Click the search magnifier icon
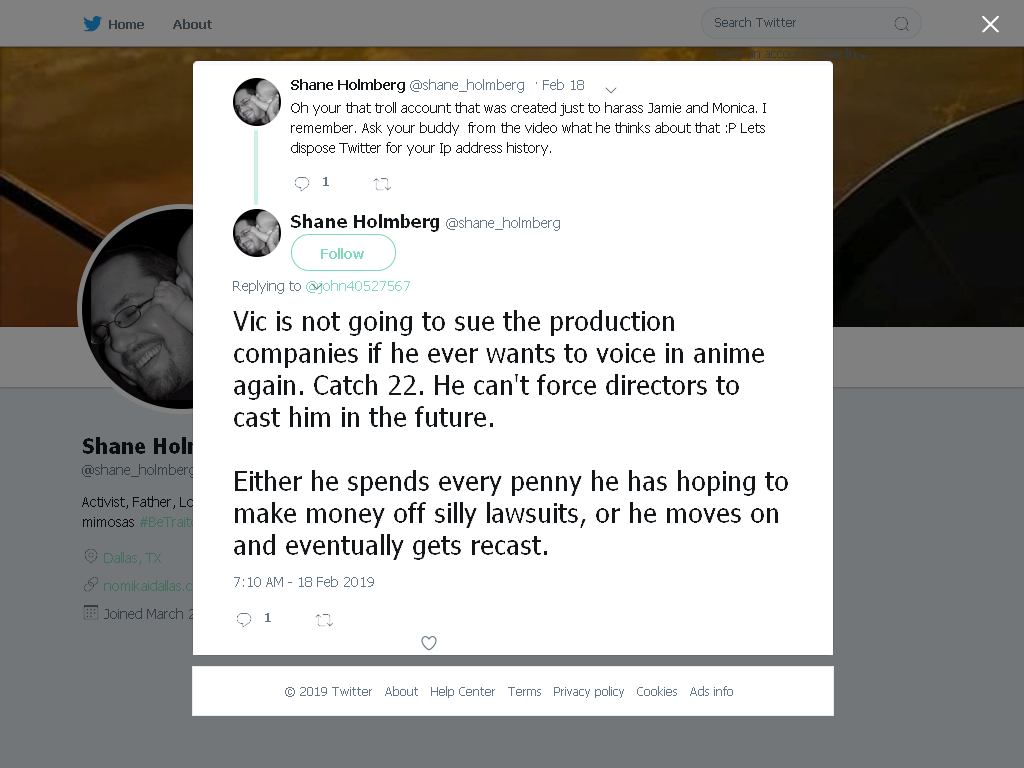This screenshot has height=768, width=1024. click(901, 24)
